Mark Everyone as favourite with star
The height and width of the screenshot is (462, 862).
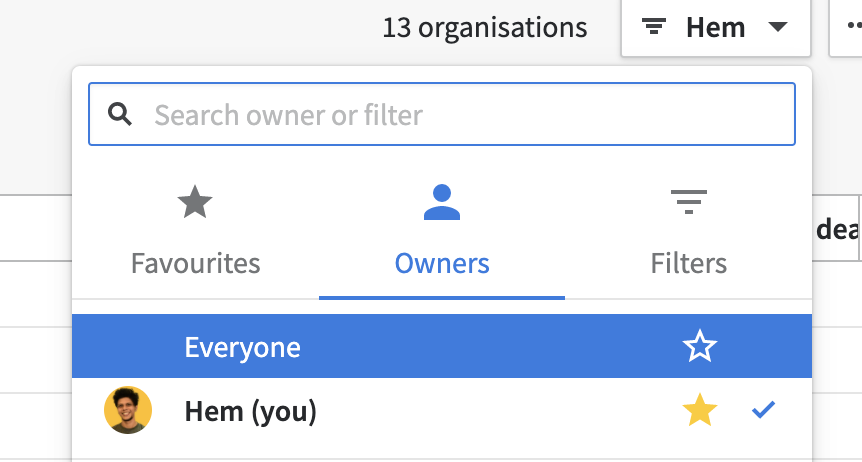click(x=699, y=346)
